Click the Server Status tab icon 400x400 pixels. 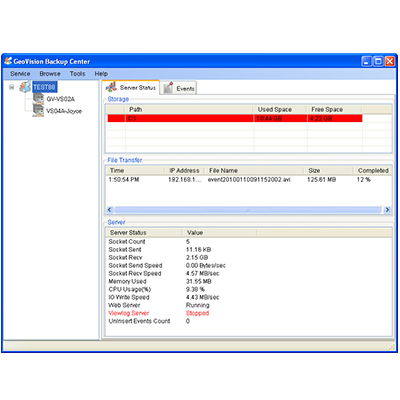tap(111, 87)
